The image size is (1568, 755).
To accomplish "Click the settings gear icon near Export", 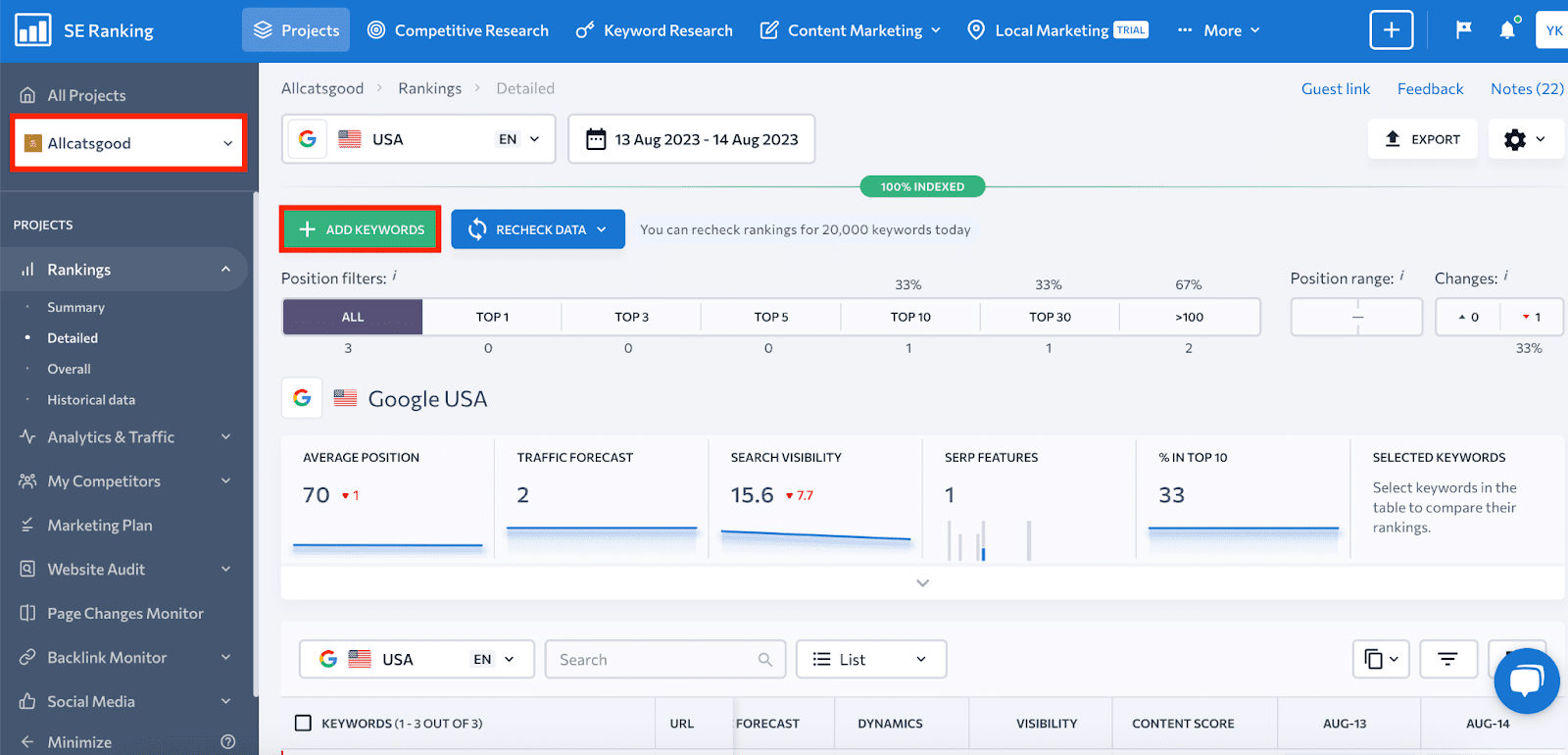I will pos(1515,139).
